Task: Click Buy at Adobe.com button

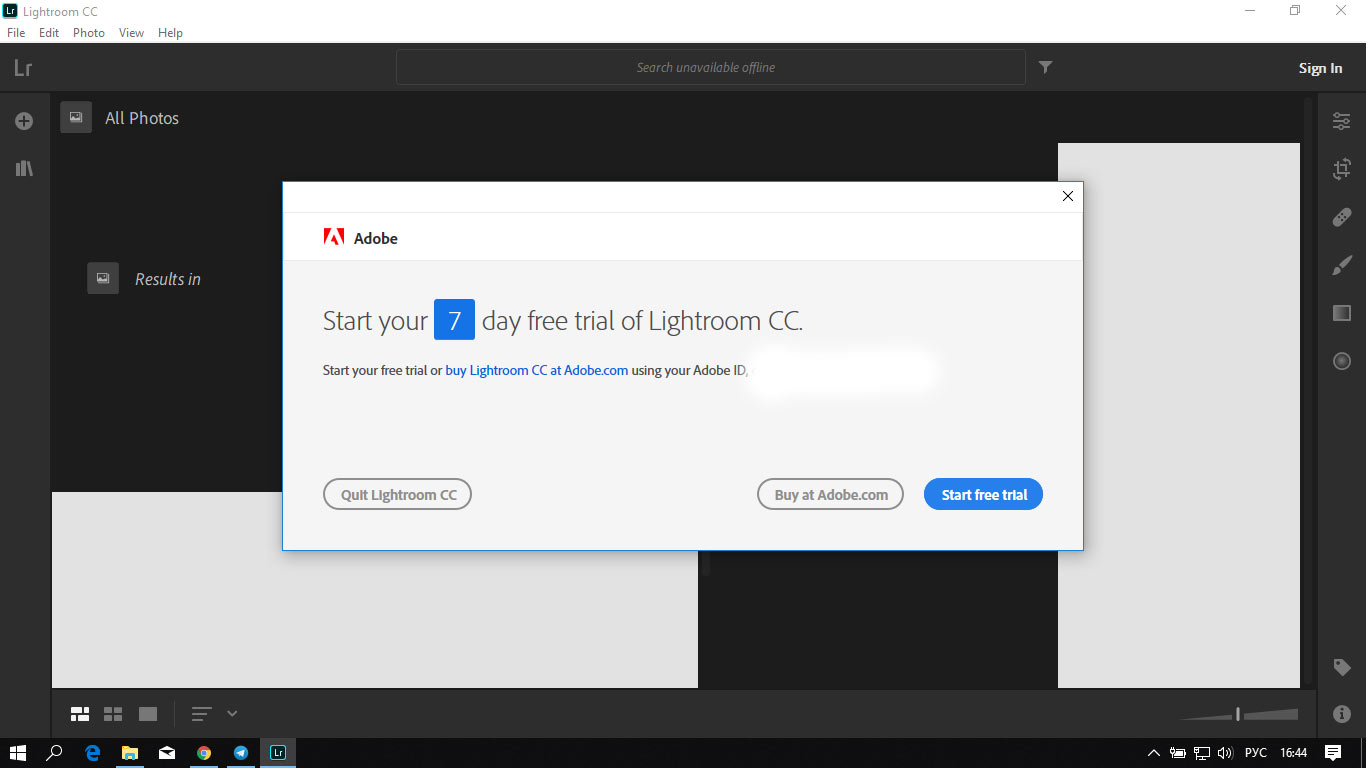Action: [x=830, y=495]
